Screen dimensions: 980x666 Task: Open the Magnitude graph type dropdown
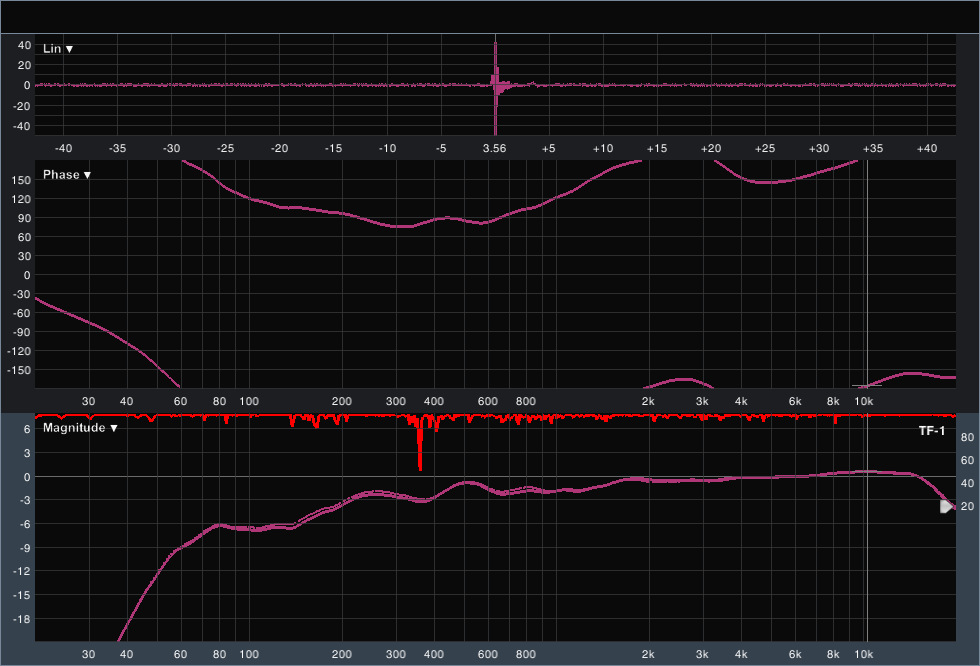(x=80, y=428)
